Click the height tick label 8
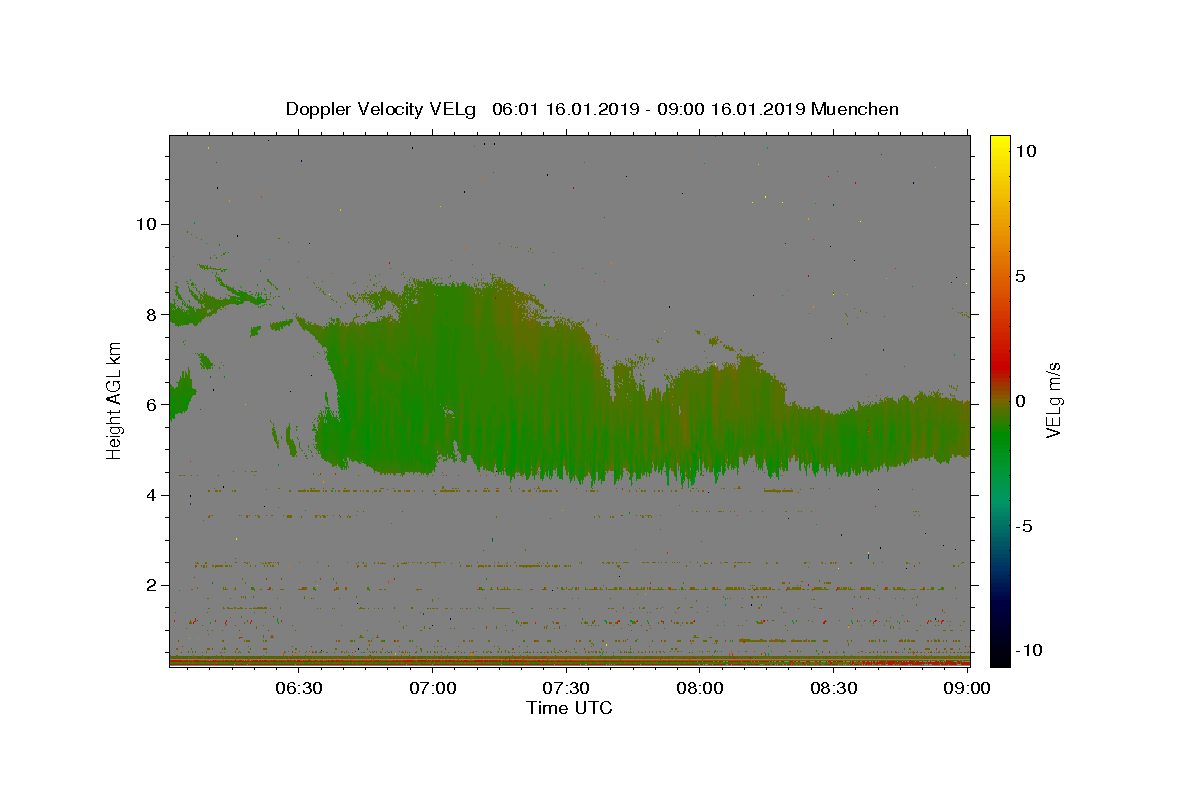 (152, 314)
